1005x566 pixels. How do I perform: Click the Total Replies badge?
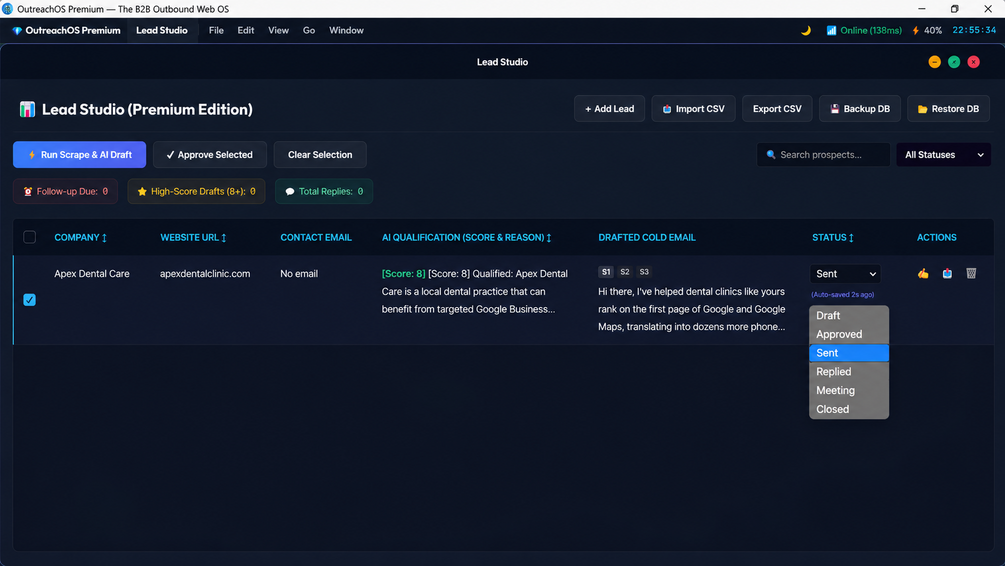click(x=324, y=191)
